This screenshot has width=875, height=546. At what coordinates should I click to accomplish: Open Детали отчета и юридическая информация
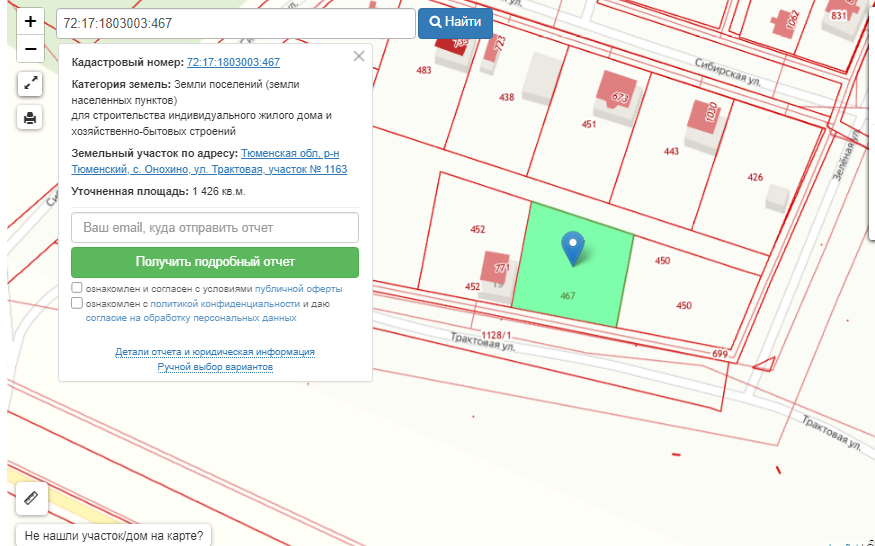click(x=215, y=352)
